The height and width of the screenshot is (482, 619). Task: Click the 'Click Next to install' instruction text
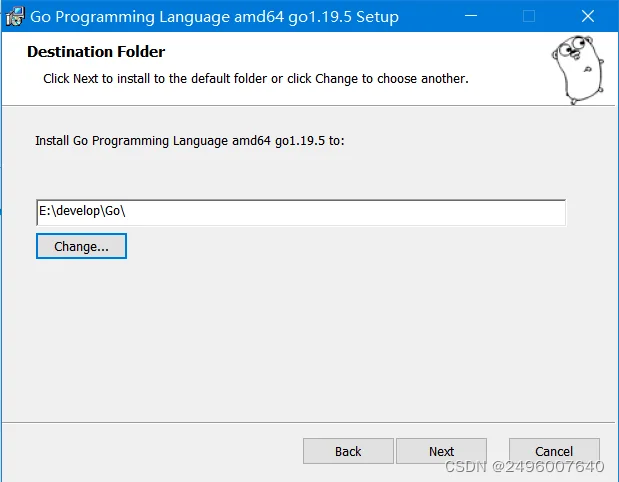pyautogui.click(x=256, y=79)
